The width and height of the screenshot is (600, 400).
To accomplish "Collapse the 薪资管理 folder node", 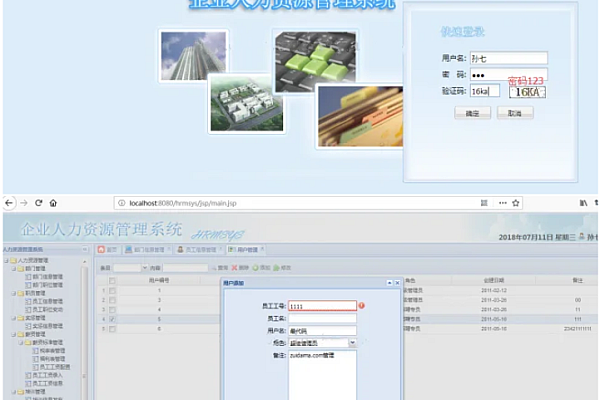I will point(13,334).
